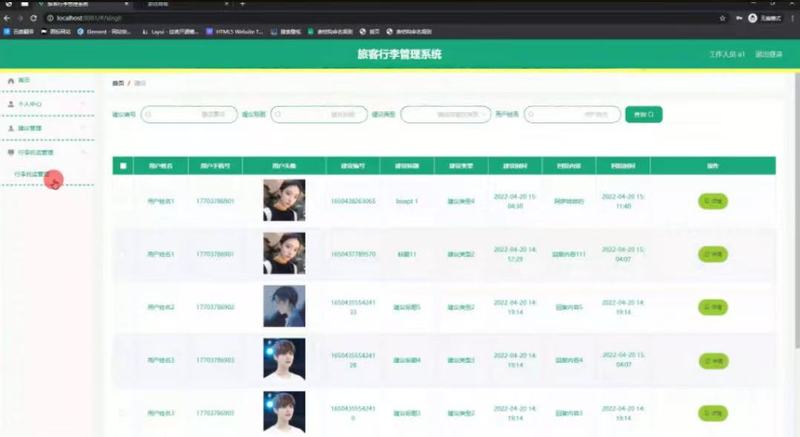Reload the page with browser refresh icon
This screenshot has height=437, width=800.
point(34,18)
